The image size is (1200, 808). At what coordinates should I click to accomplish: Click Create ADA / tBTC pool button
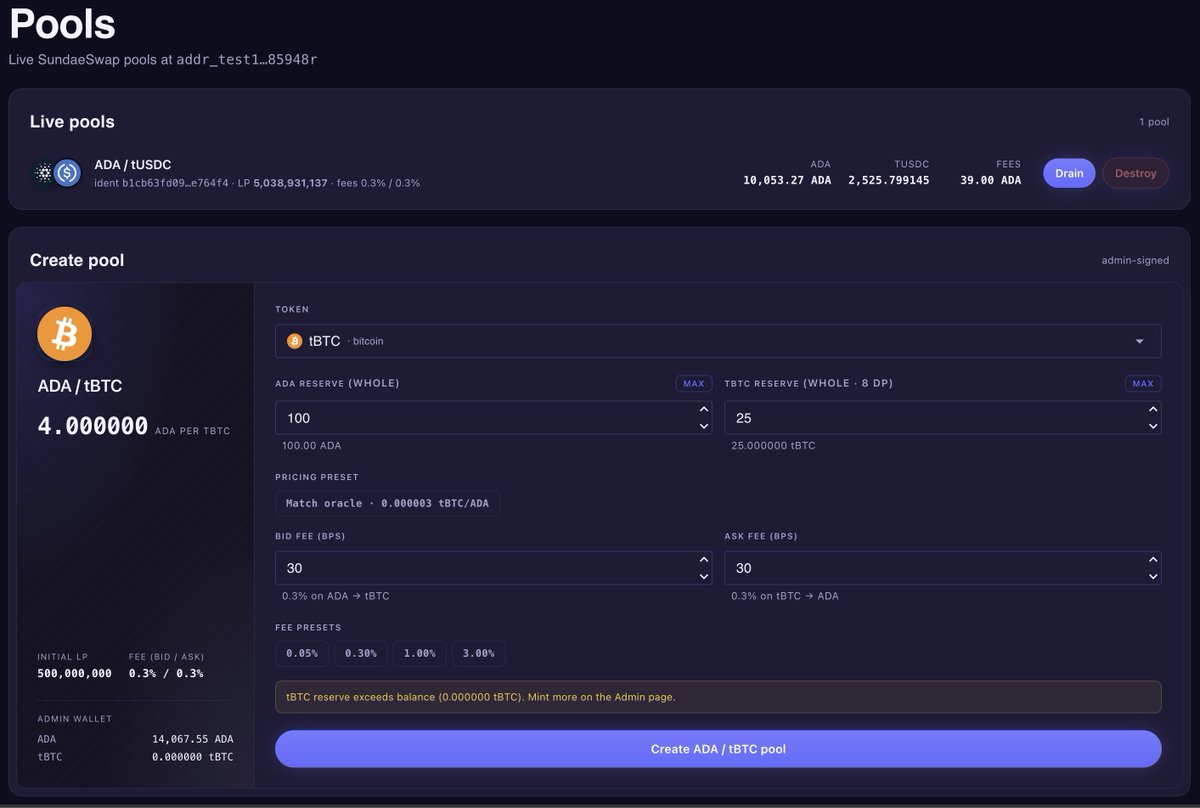(x=718, y=749)
